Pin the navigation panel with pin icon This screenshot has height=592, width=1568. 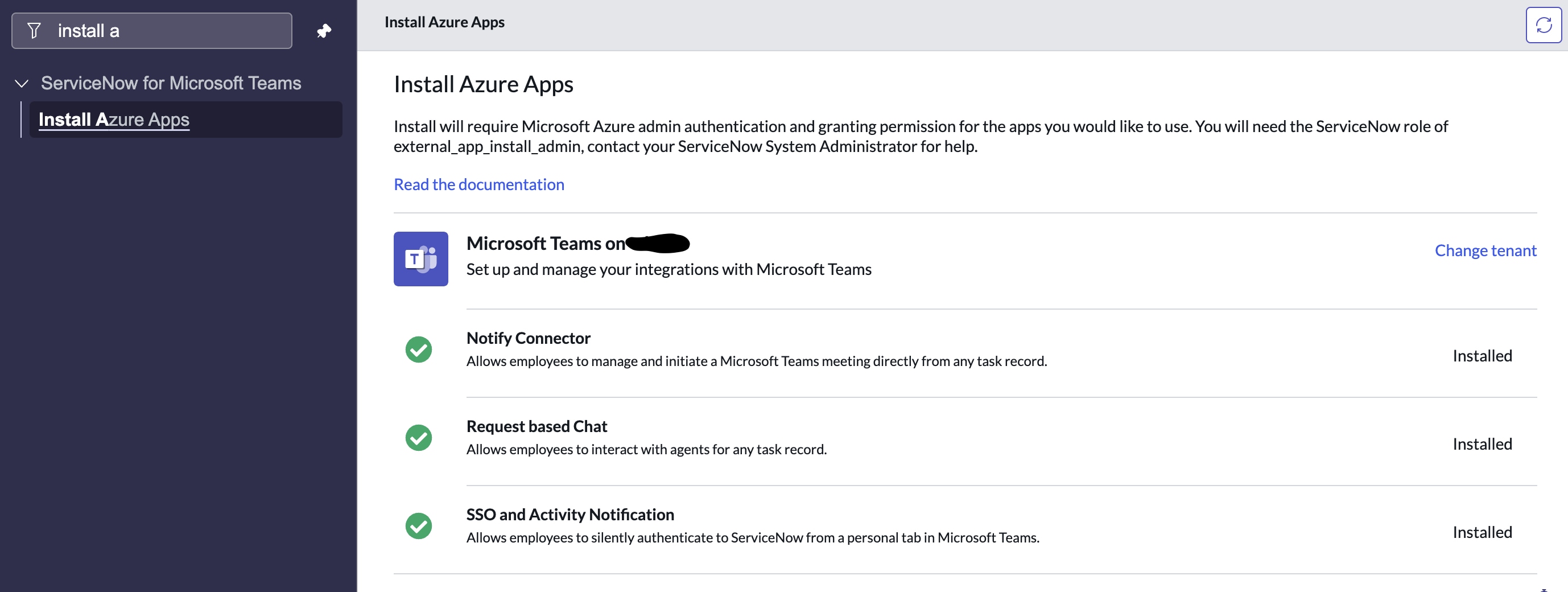click(324, 30)
